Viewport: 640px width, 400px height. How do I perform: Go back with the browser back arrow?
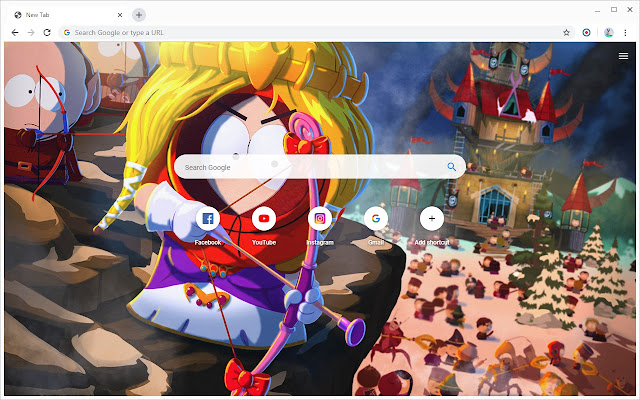pyautogui.click(x=15, y=33)
